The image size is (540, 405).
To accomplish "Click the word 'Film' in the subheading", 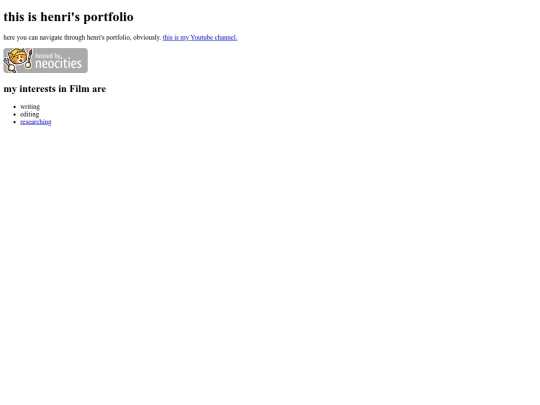I will 79,89.
